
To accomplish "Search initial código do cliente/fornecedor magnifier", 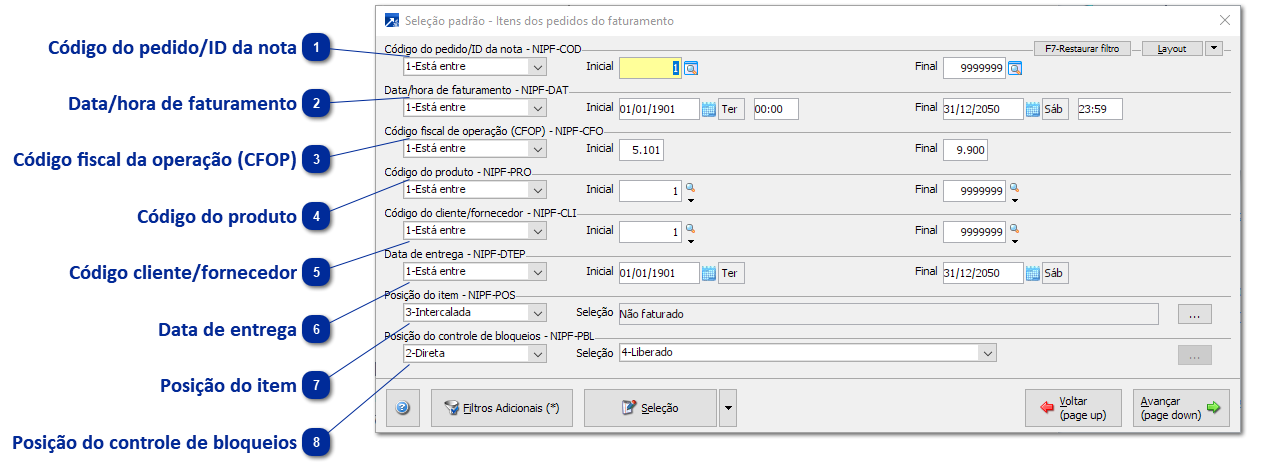I will click(x=690, y=228).
